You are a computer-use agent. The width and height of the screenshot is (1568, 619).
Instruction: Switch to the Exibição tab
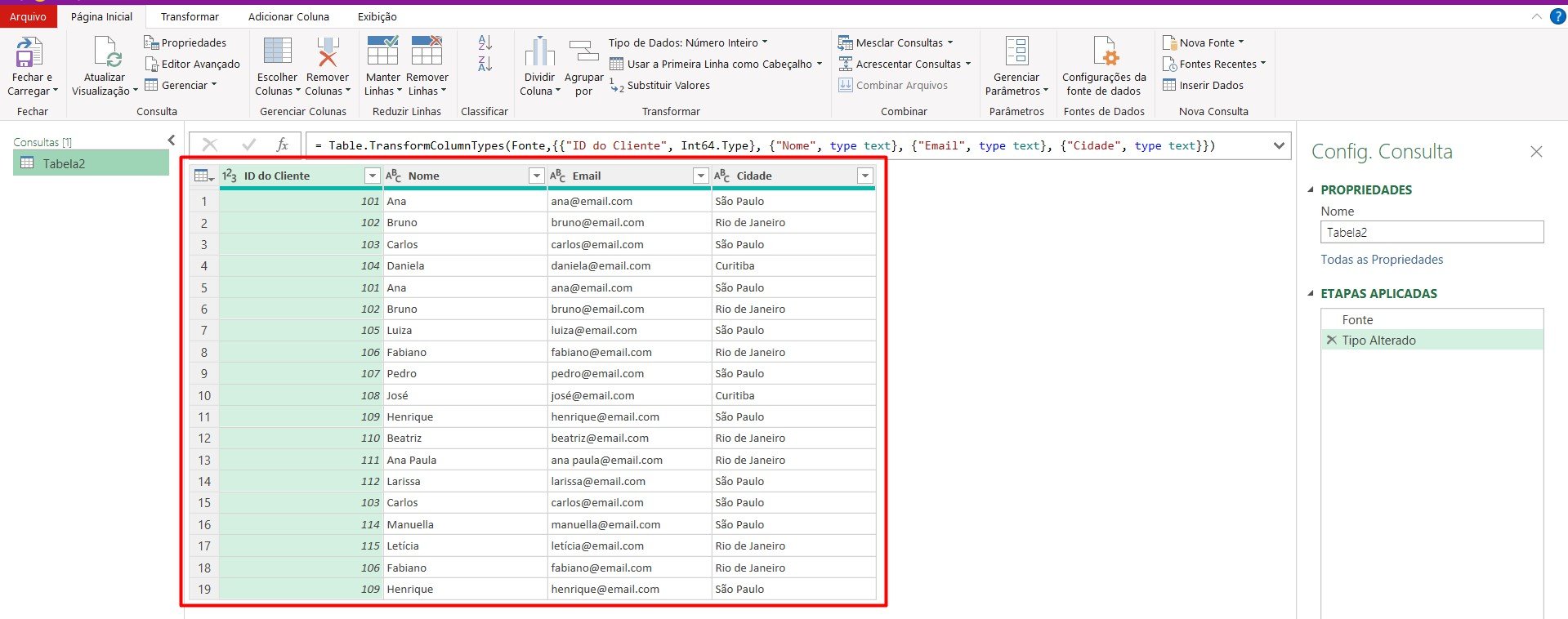[377, 16]
